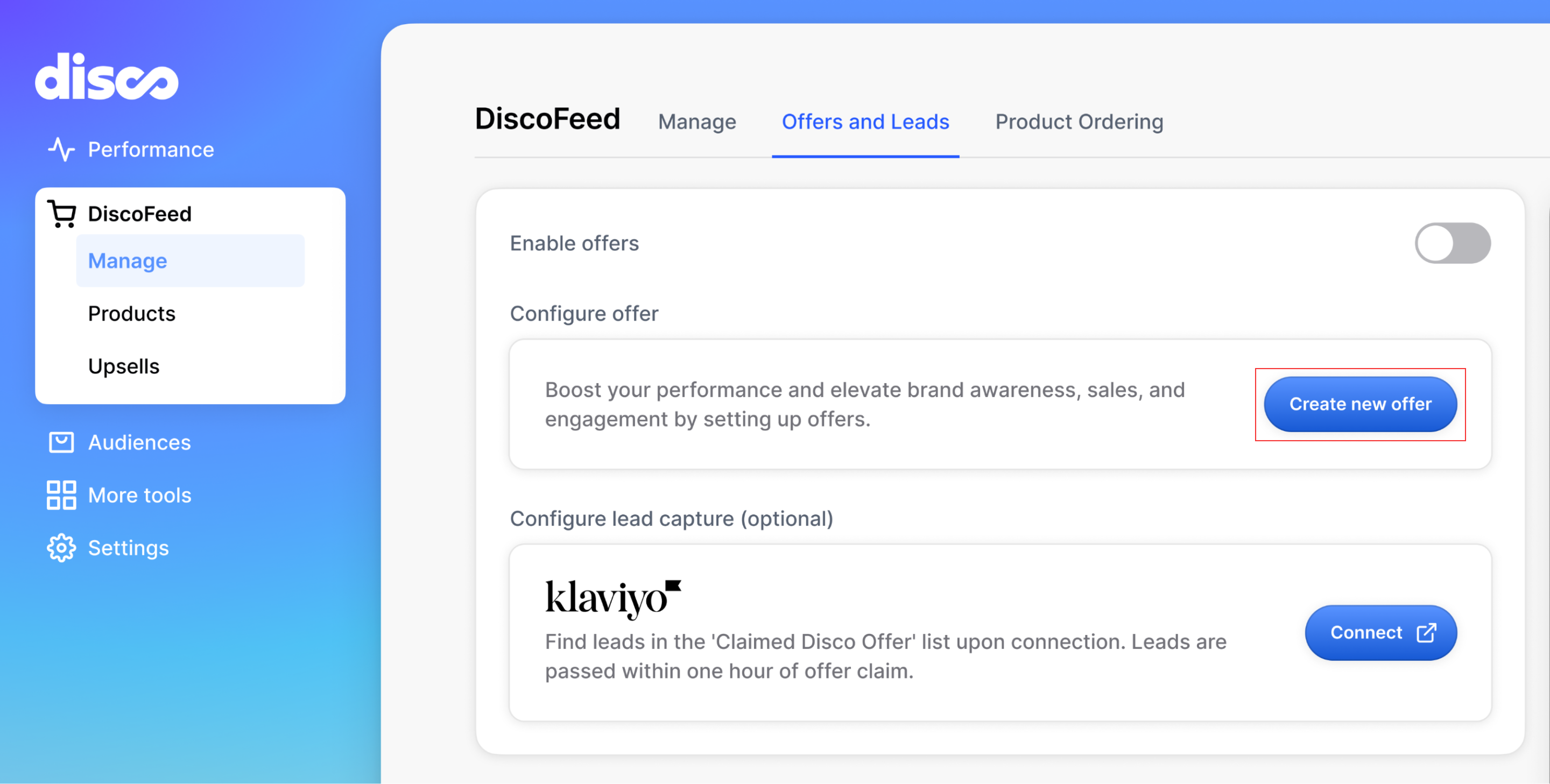
Task: Go to Audiences section
Action: 139,442
